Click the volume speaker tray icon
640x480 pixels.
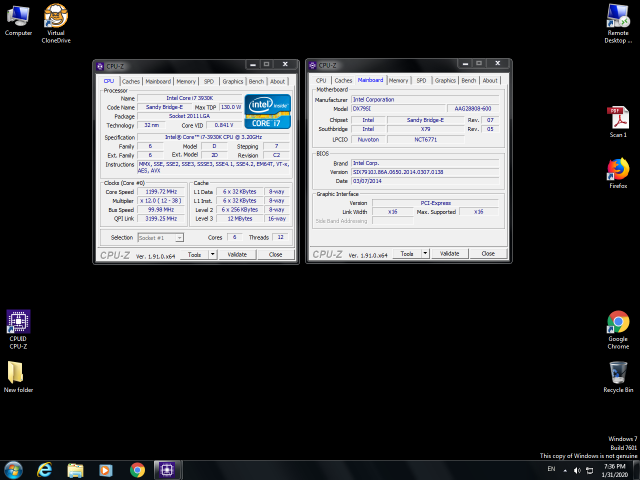coord(577,471)
